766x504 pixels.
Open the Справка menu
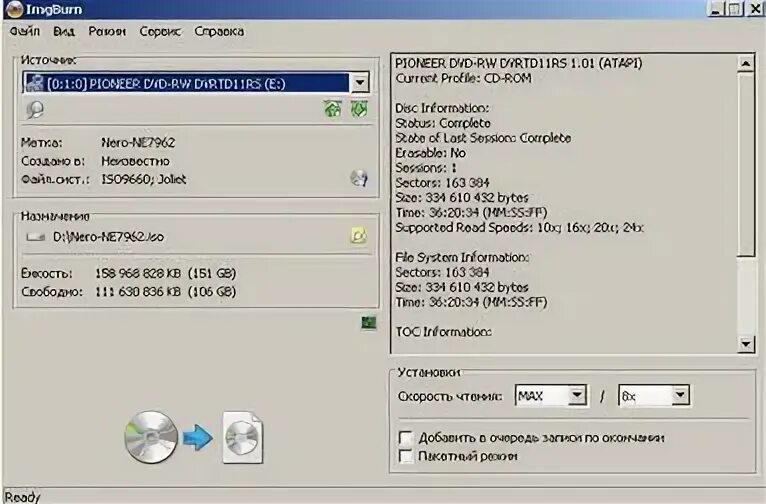tap(219, 31)
